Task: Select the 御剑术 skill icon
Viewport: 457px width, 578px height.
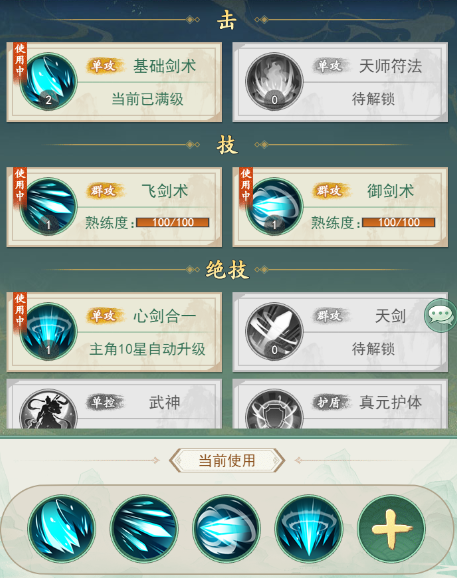Action: pos(274,206)
